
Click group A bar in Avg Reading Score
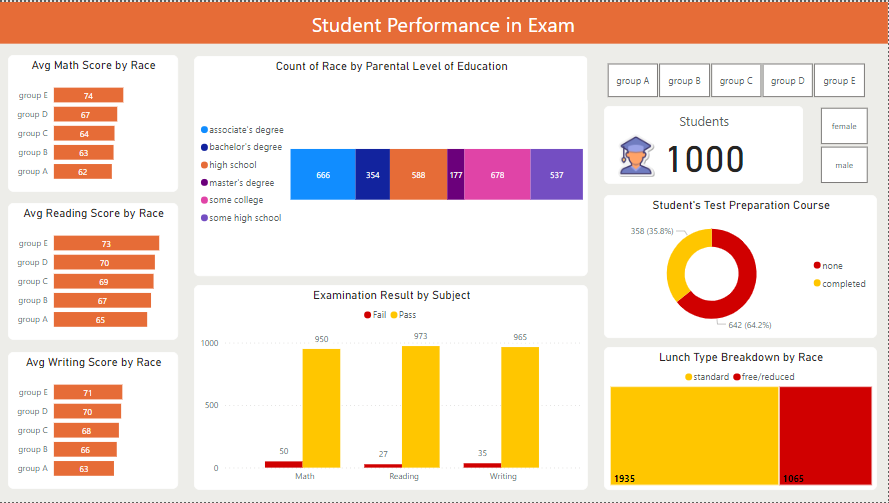pos(100,320)
